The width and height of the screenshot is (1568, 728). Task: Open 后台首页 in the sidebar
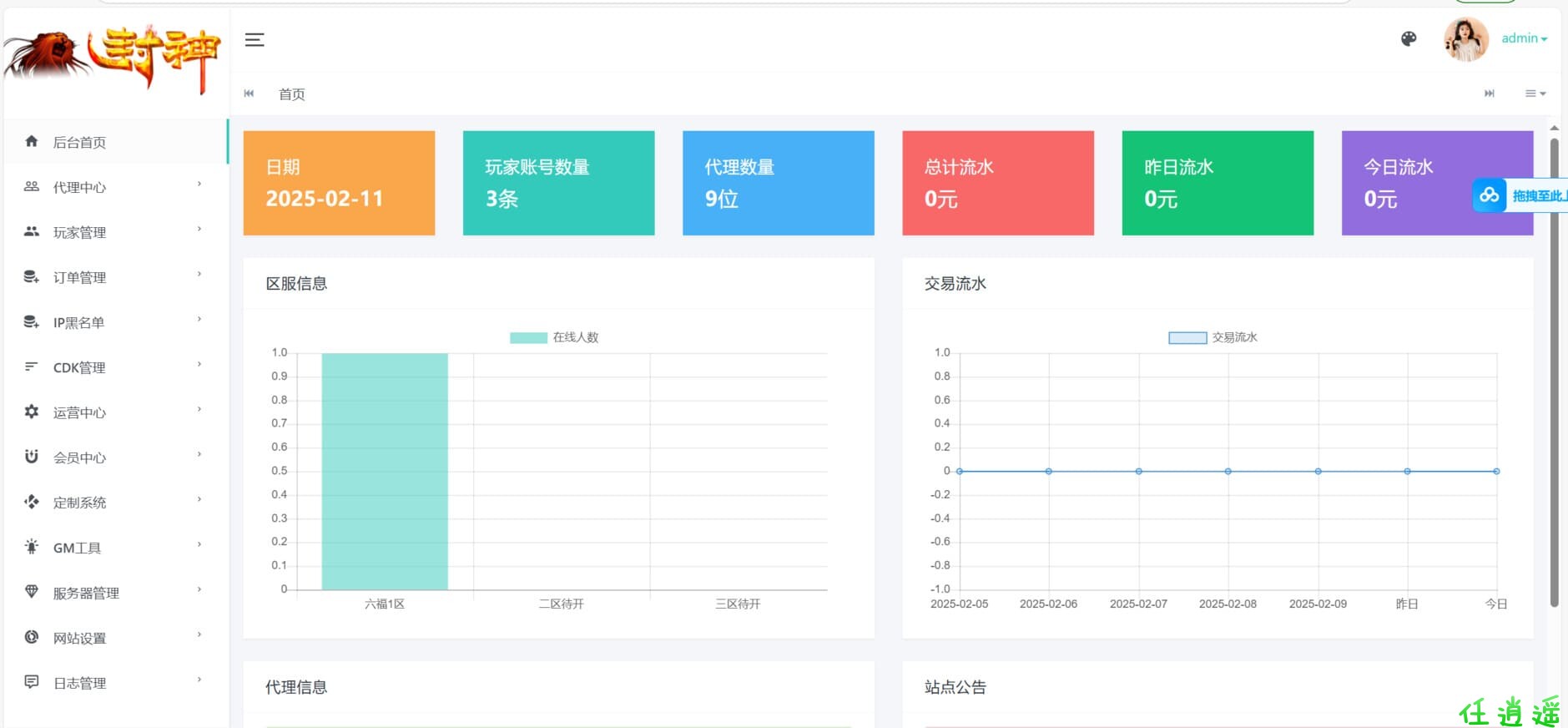tap(116, 142)
